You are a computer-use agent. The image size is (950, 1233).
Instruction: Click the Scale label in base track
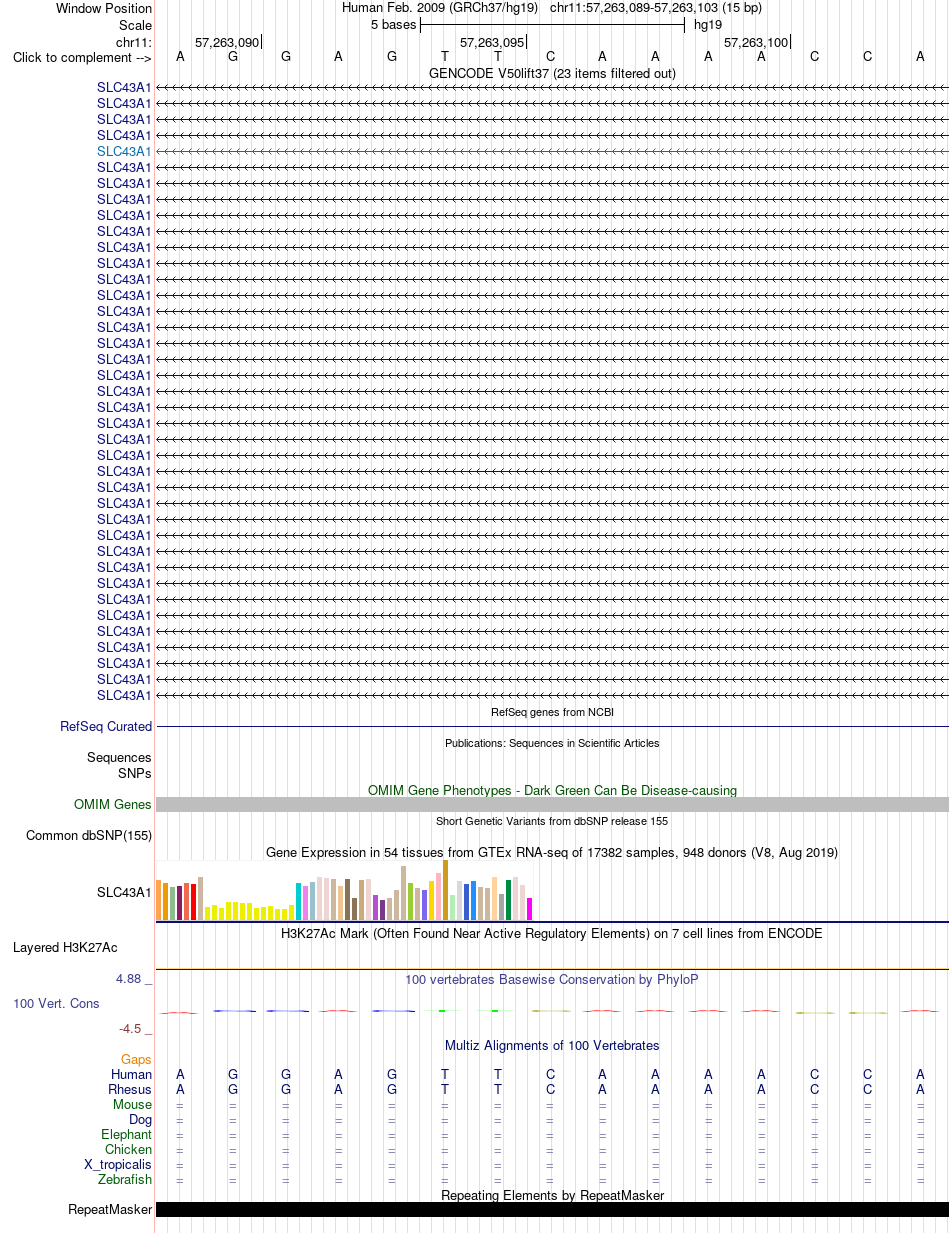pos(135,25)
